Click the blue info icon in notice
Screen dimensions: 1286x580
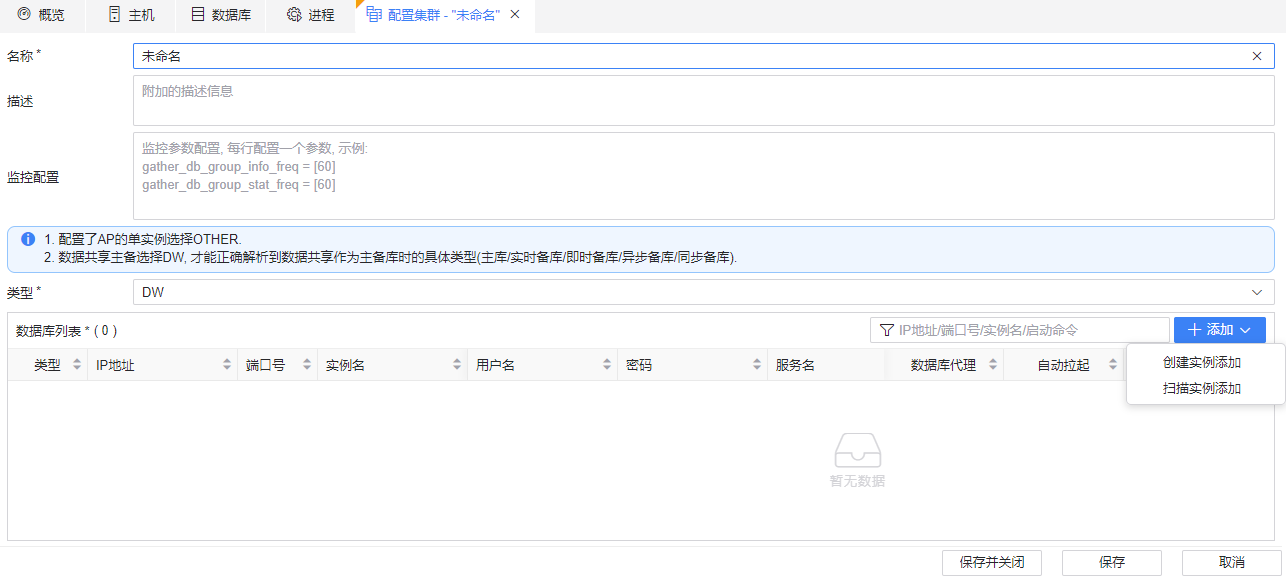(28, 239)
